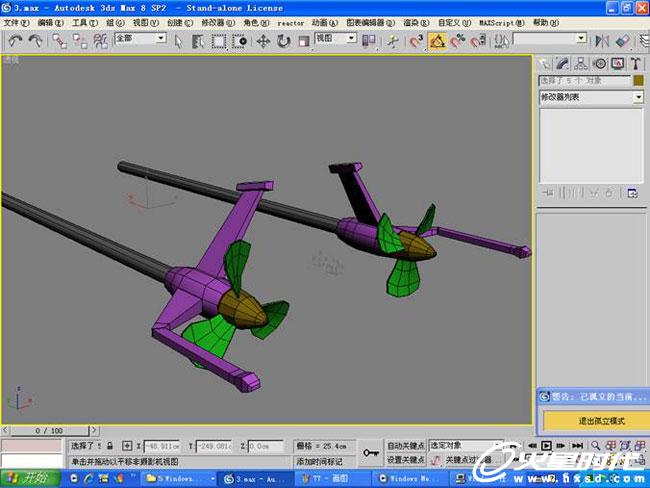The image size is (650, 488).
Task: Click the Go to End playback button
Action: point(577,445)
